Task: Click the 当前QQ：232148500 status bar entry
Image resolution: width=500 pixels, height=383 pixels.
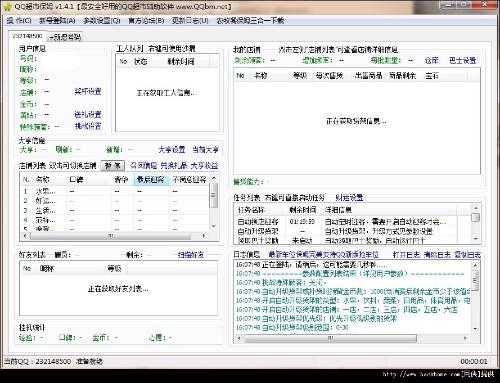Action: point(37,361)
